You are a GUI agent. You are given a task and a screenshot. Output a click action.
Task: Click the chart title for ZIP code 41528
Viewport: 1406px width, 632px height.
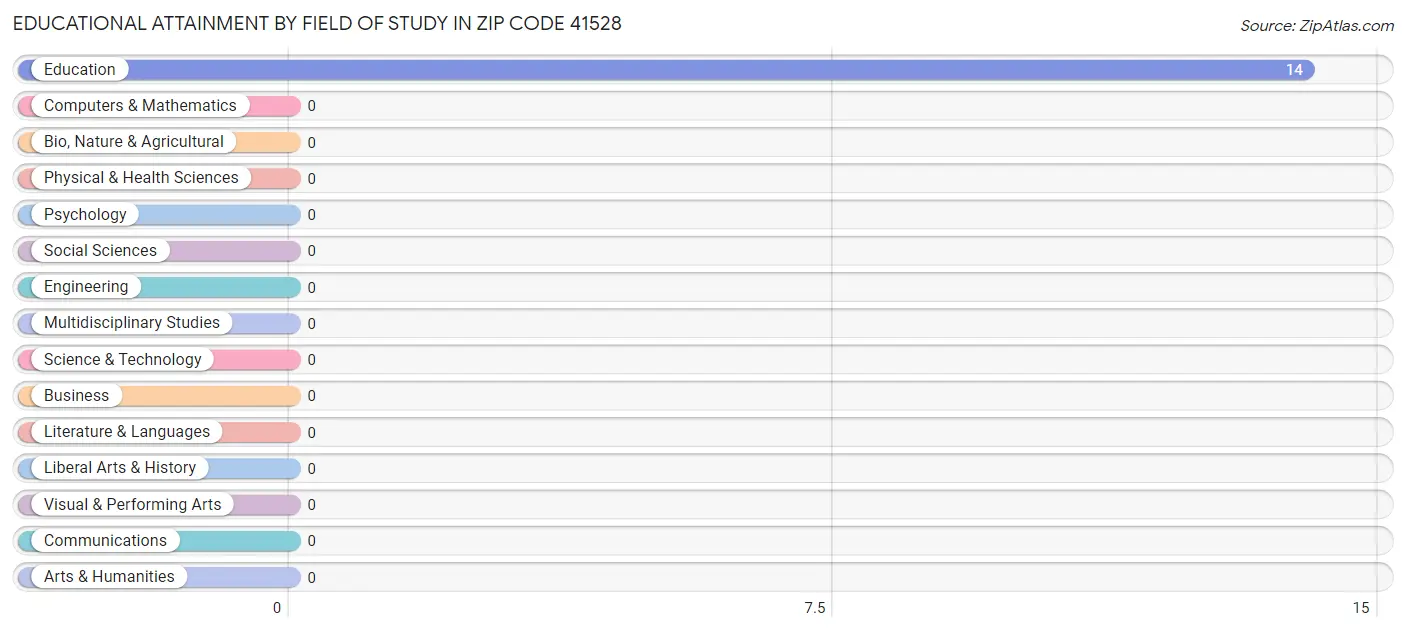[317, 23]
